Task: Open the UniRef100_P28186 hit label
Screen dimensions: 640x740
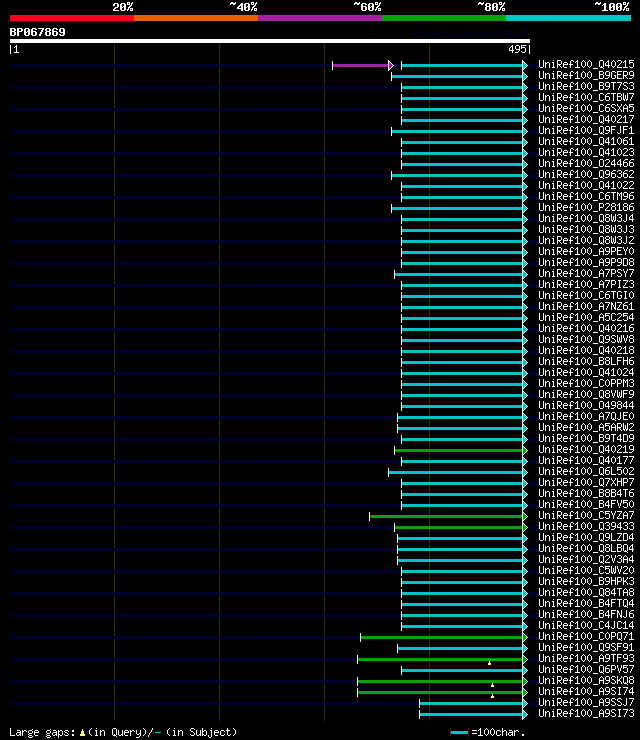Action: click(586, 207)
